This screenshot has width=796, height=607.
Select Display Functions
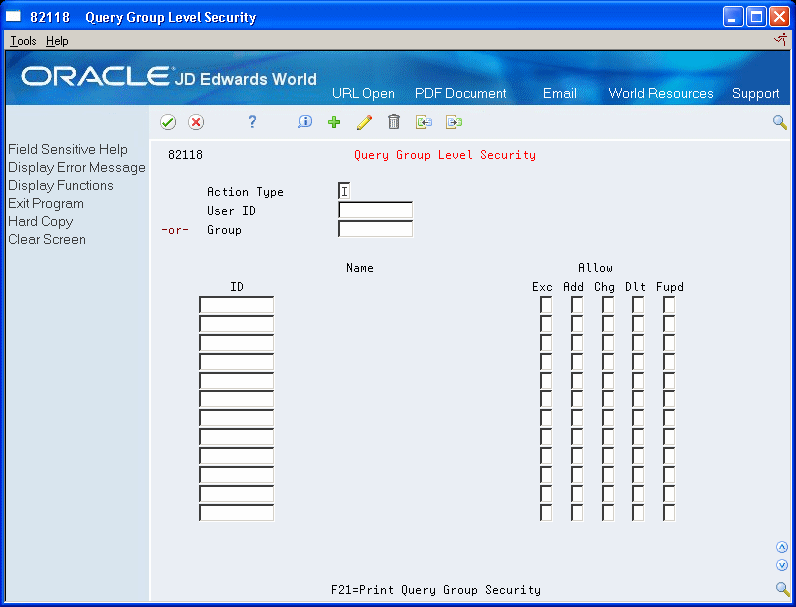(x=61, y=185)
